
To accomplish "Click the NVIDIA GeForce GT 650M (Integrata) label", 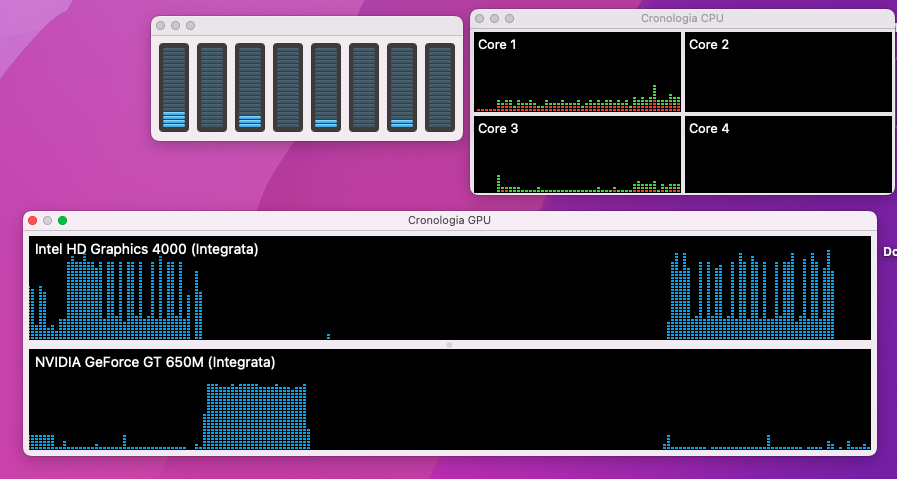I will [155, 362].
